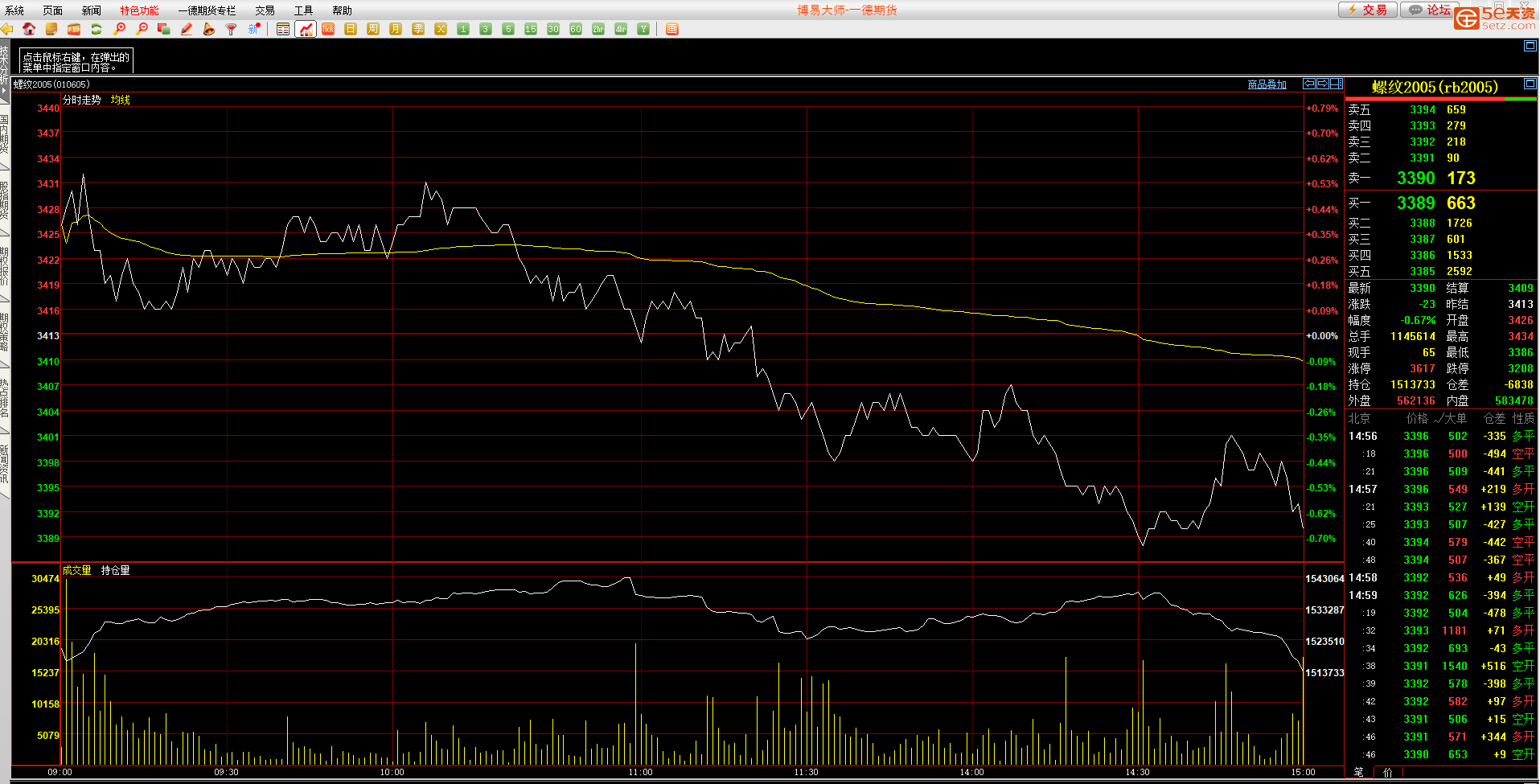This screenshot has height=784, width=1540.
Task: Switch to the daily (日) K-line period
Action: pyautogui.click(x=351, y=29)
